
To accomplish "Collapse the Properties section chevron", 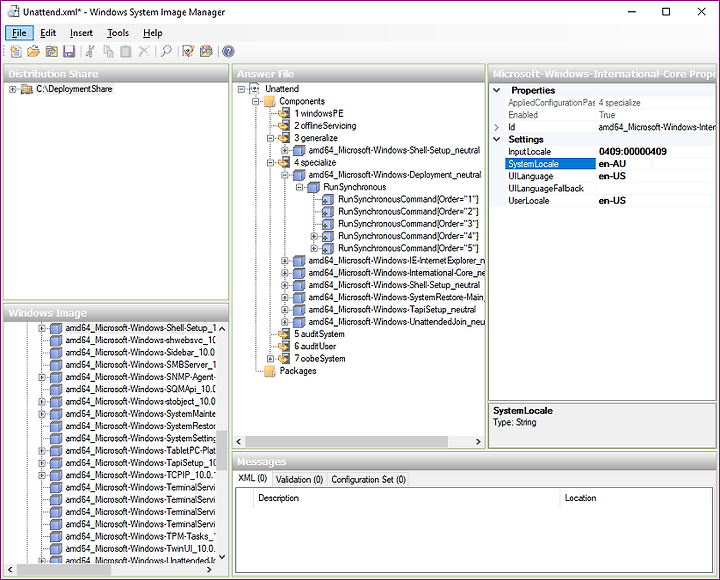I will (497, 90).
